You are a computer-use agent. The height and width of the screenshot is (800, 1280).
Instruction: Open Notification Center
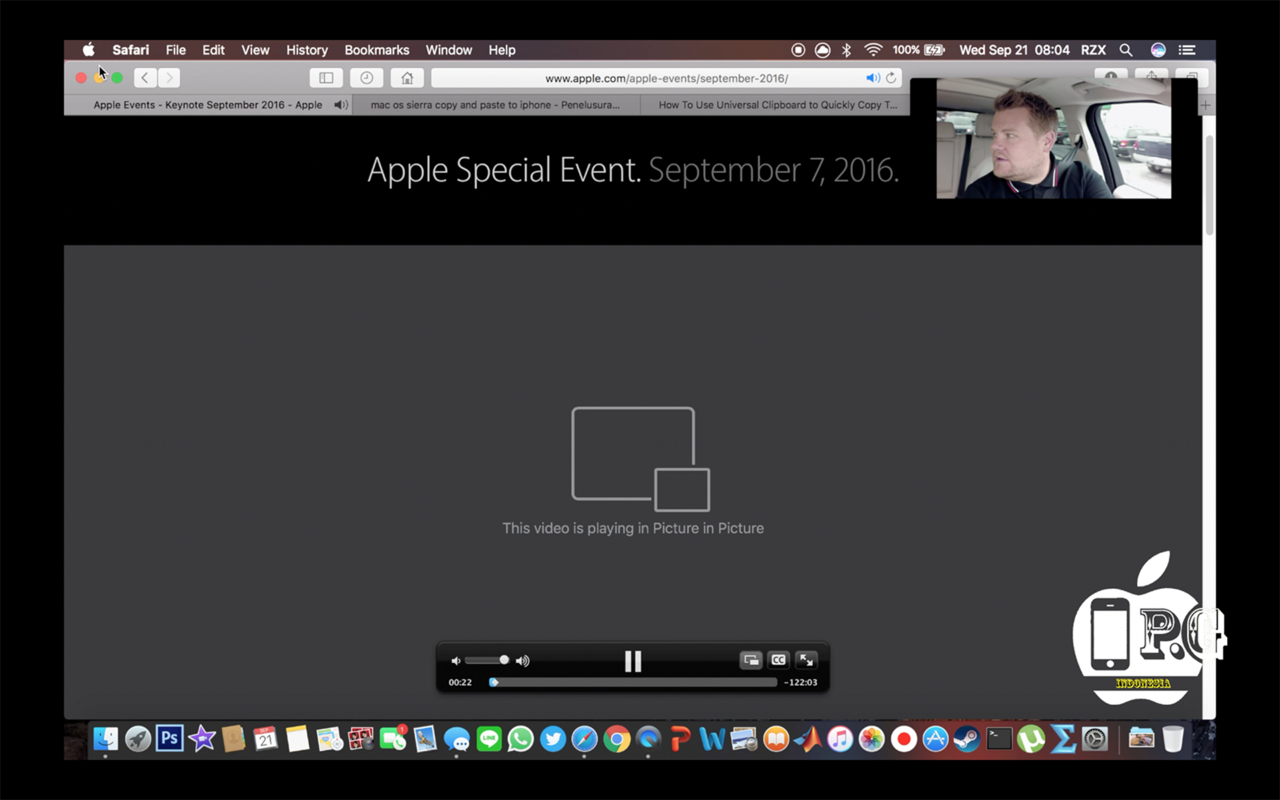coord(1187,50)
